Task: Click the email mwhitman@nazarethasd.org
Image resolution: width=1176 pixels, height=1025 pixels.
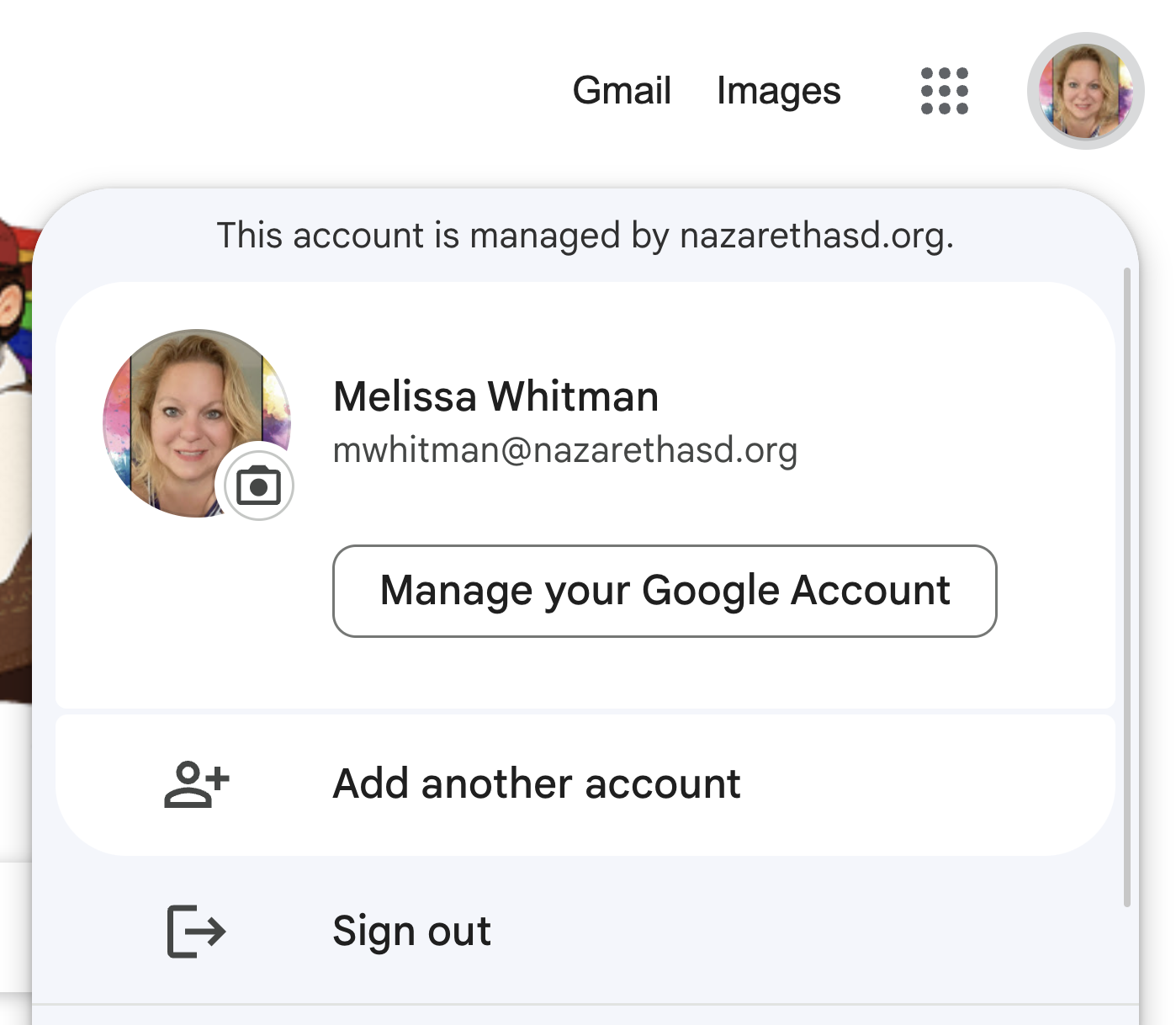Action: point(565,450)
